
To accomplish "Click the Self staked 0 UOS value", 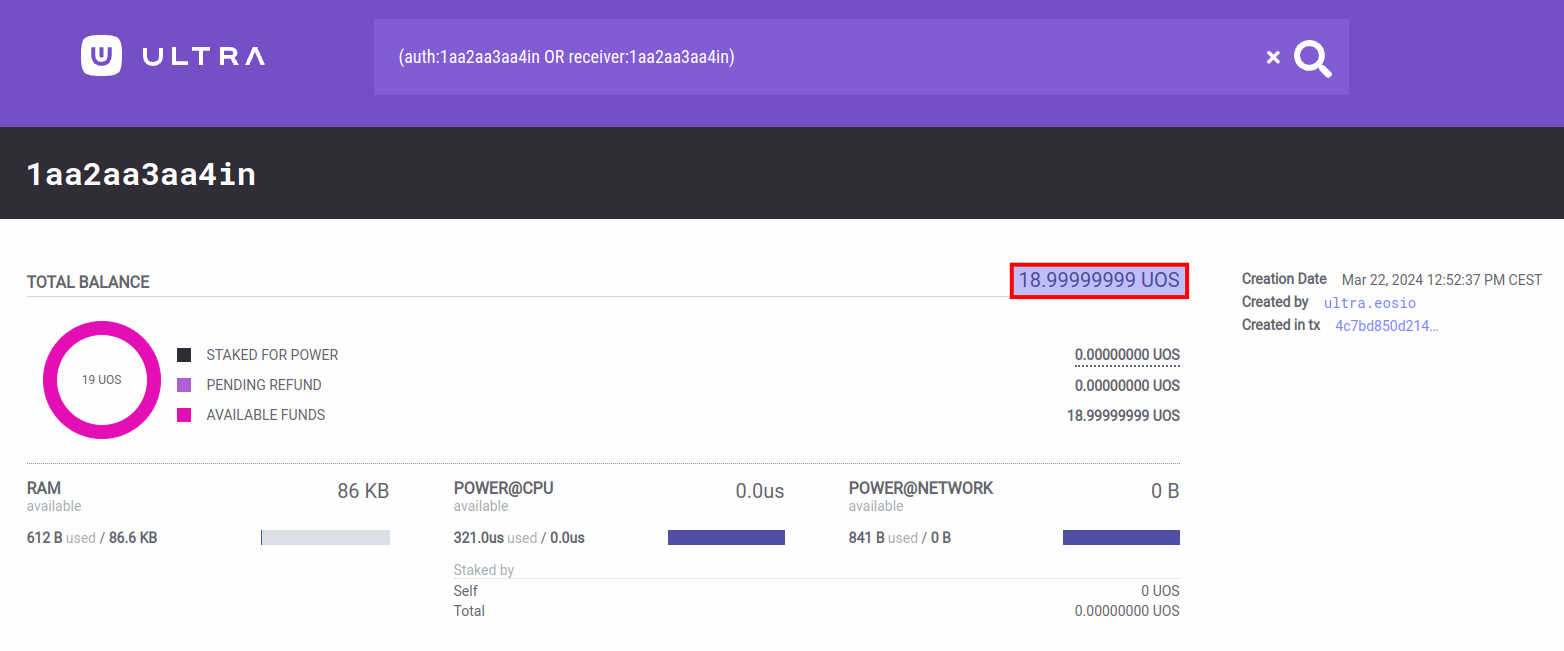I will [1160, 591].
